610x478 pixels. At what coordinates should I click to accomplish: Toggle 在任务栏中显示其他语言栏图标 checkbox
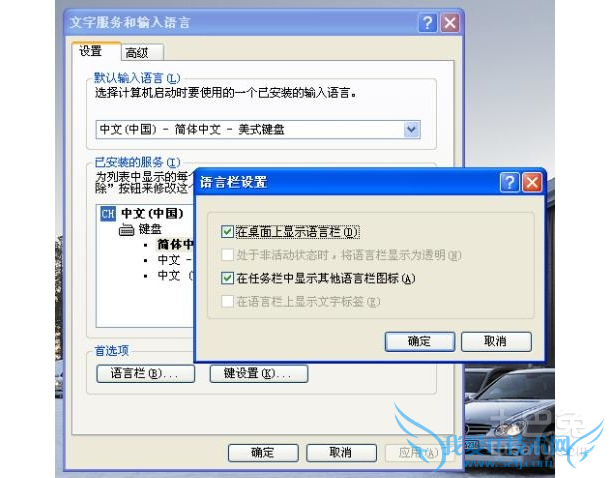tap(227, 278)
